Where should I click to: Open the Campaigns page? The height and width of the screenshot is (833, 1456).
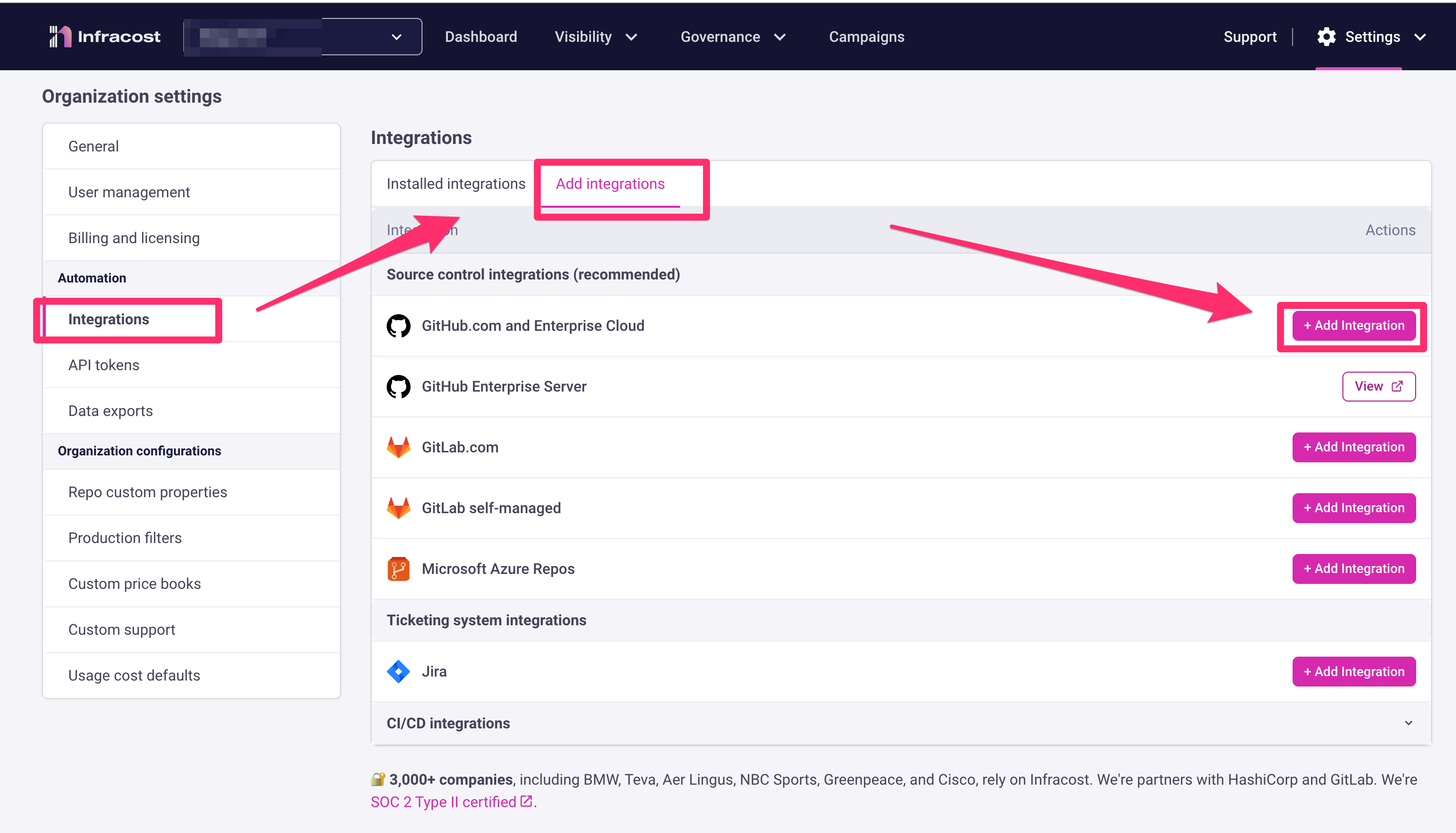[866, 36]
